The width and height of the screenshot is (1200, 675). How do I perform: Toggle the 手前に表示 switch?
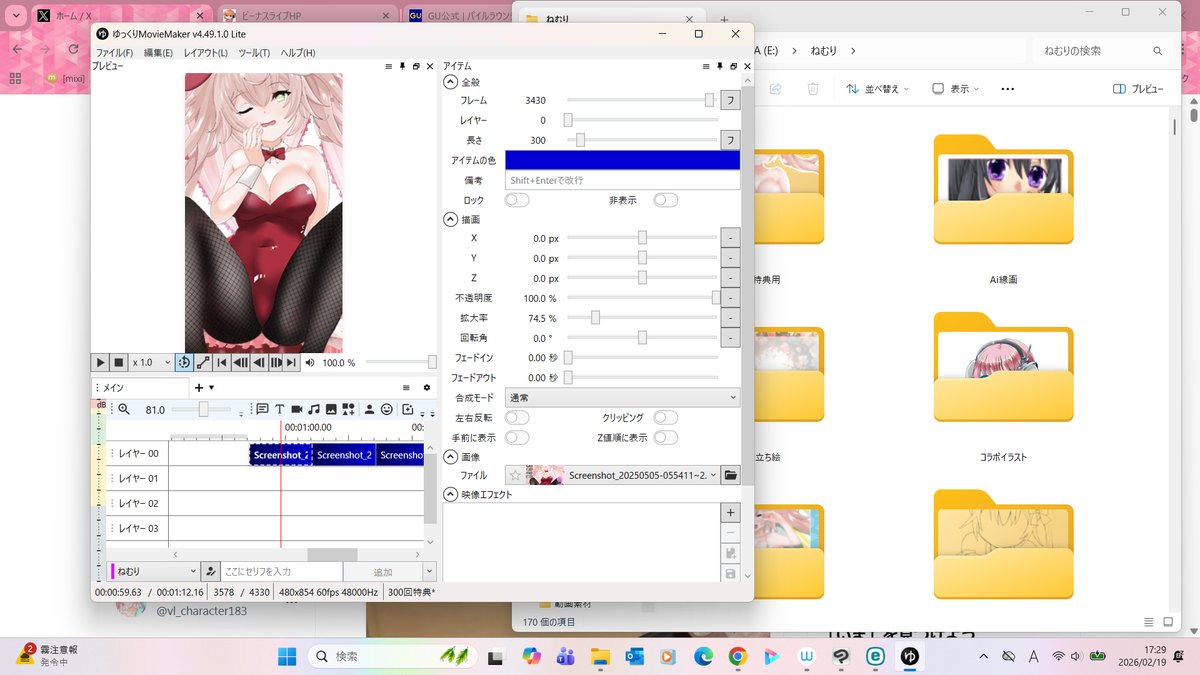point(517,437)
